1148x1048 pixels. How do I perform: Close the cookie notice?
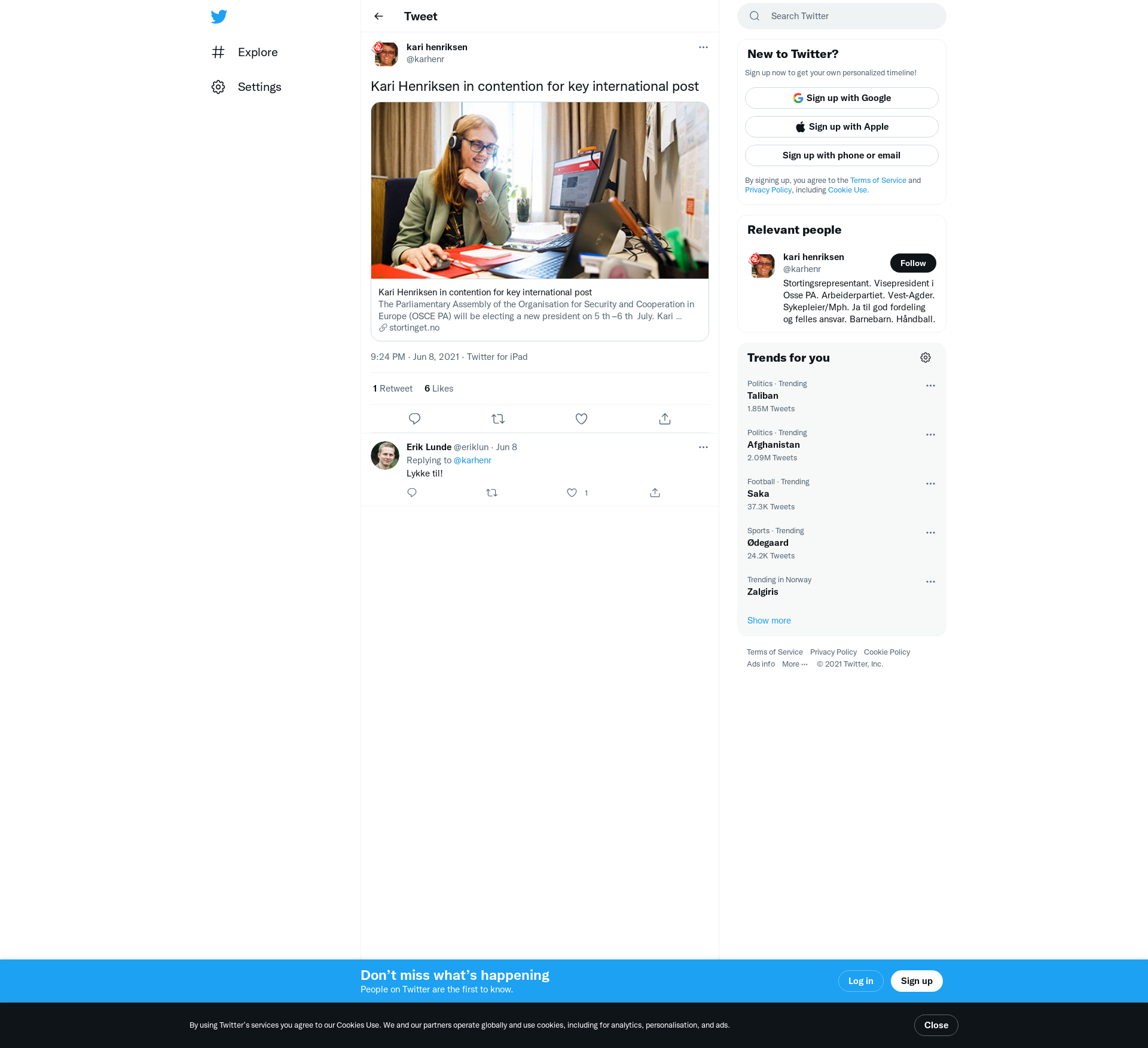click(936, 1025)
